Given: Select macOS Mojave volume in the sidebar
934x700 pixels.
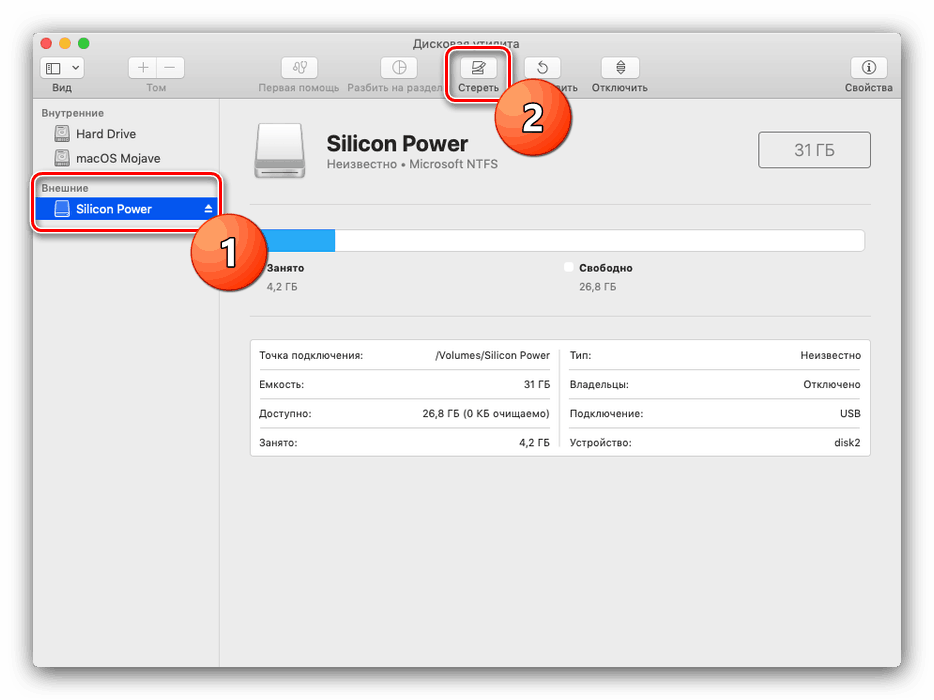Looking at the screenshot, I should pos(117,158).
